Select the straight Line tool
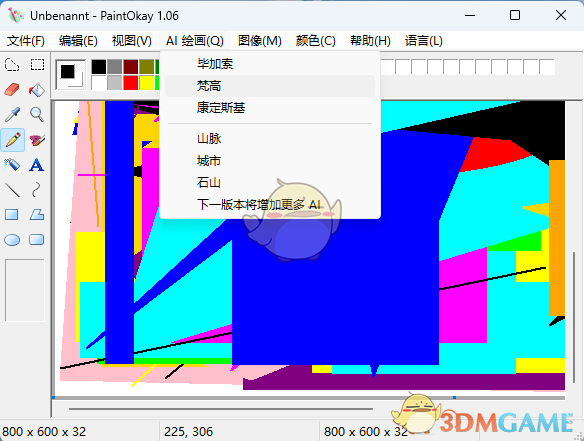This screenshot has width=584, height=441. click(12, 190)
